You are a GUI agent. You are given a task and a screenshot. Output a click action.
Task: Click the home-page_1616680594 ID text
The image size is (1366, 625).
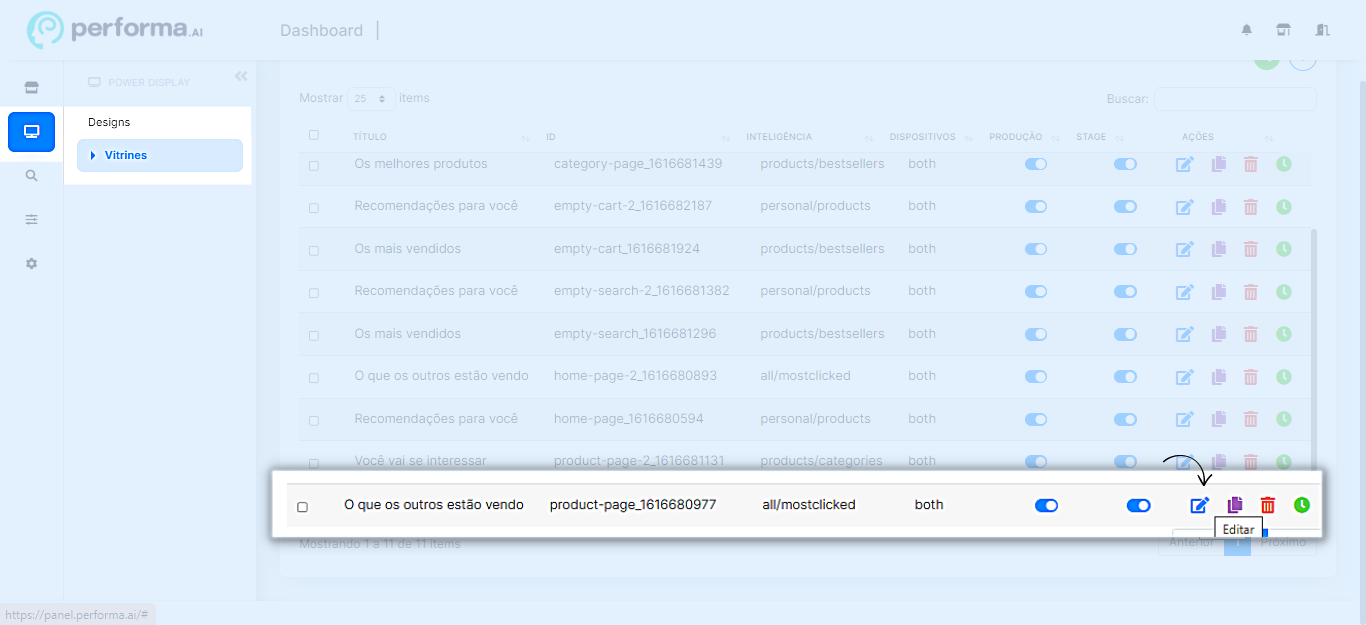click(x=629, y=419)
